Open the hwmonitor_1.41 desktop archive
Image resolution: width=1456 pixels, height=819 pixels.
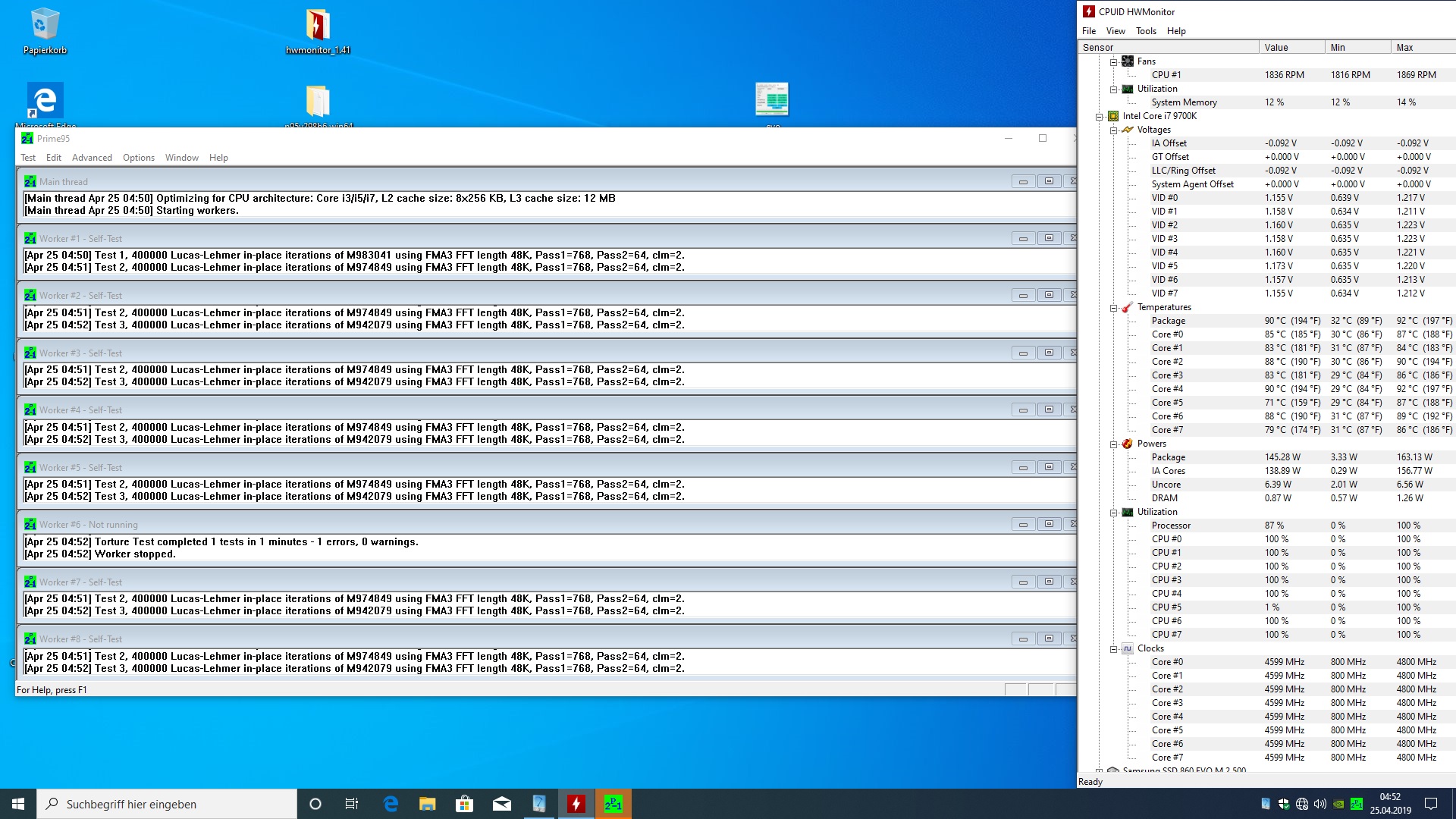(x=318, y=30)
